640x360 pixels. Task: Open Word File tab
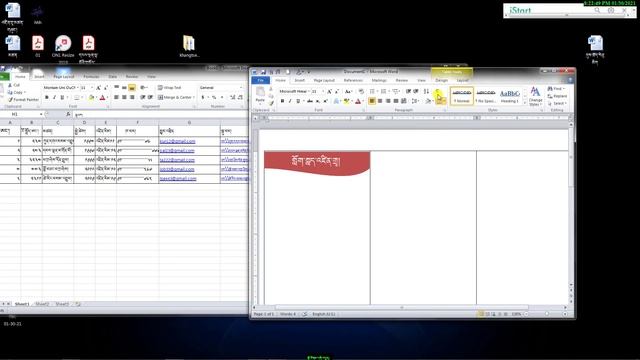(x=260, y=80)
